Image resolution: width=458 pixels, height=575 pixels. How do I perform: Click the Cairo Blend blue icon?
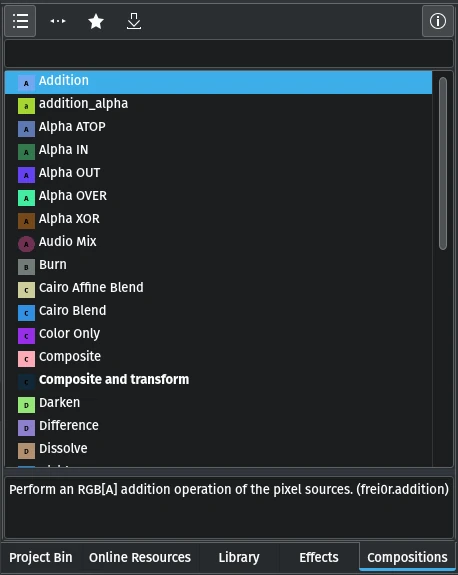(26, 313)
